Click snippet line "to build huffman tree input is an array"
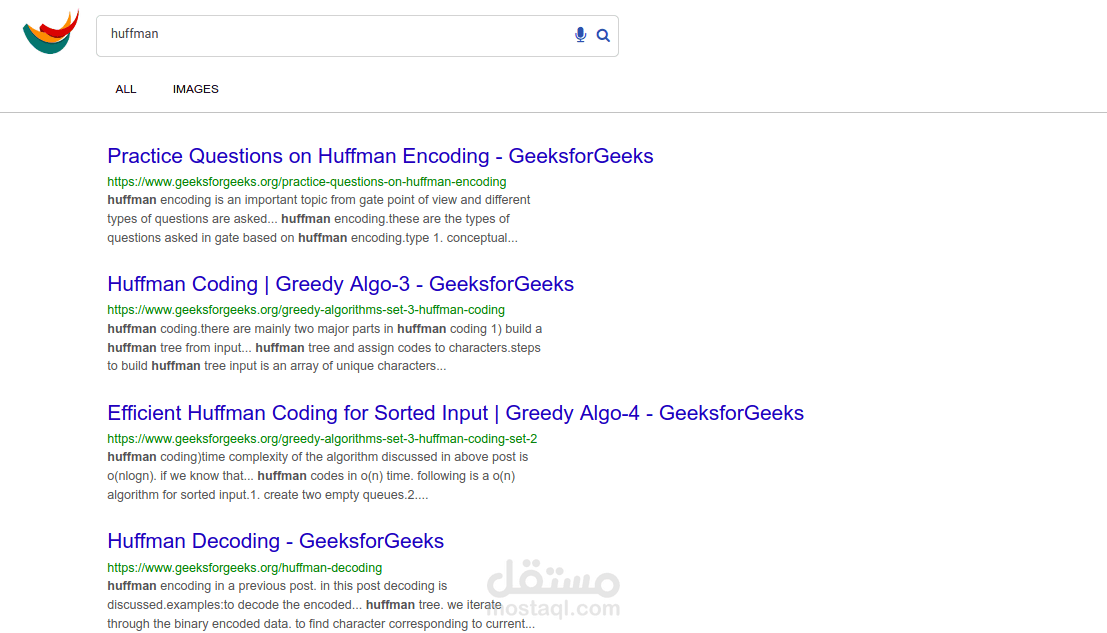The image size is (1107, 633). (277, 366)
